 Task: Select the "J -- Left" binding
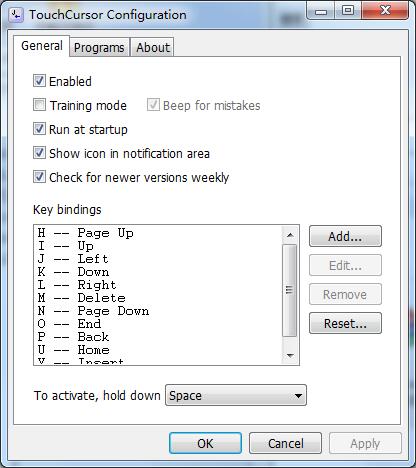(x=157, y=259)
